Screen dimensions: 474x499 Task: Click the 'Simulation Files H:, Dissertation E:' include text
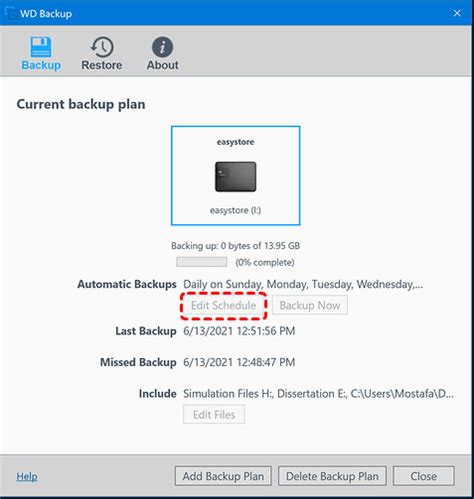pos(318,394)
